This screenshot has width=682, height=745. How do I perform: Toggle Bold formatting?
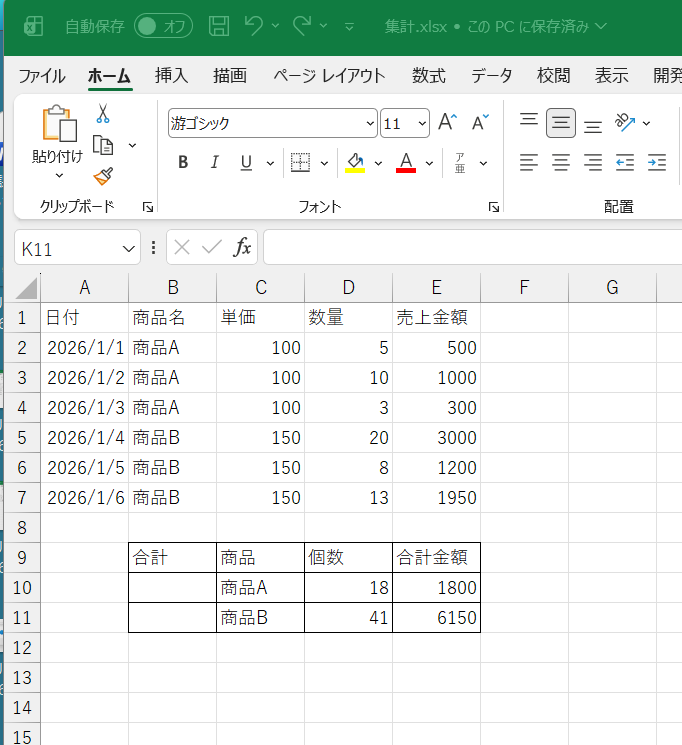tap(183, 163)
